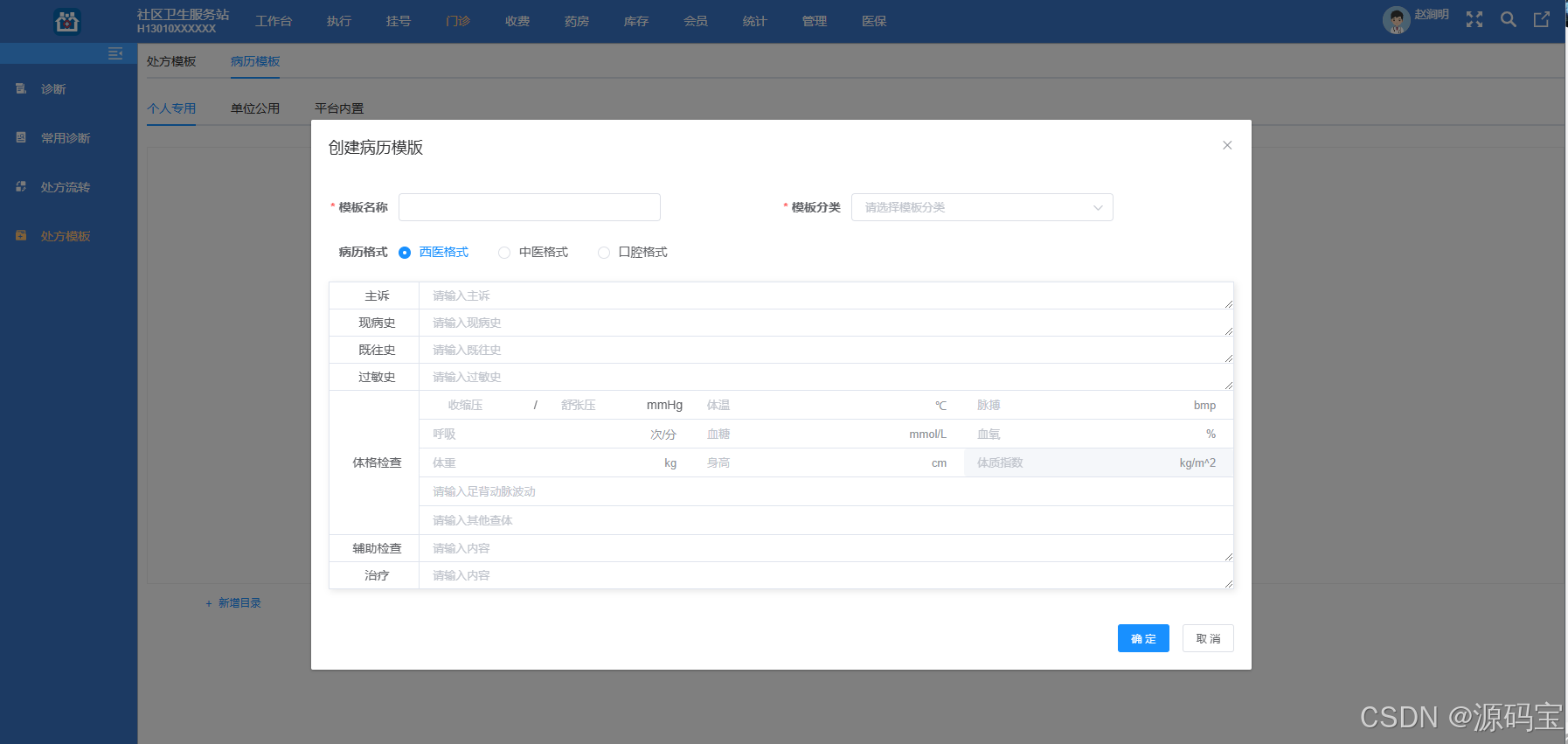Open the 会员 menu
This screenshot has width=1568, height=744.
pyautogui.click(x=696, y=21)
